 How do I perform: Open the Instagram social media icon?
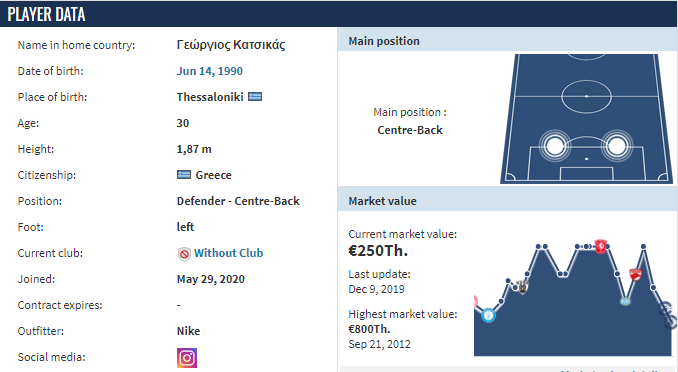pos(187,358)
